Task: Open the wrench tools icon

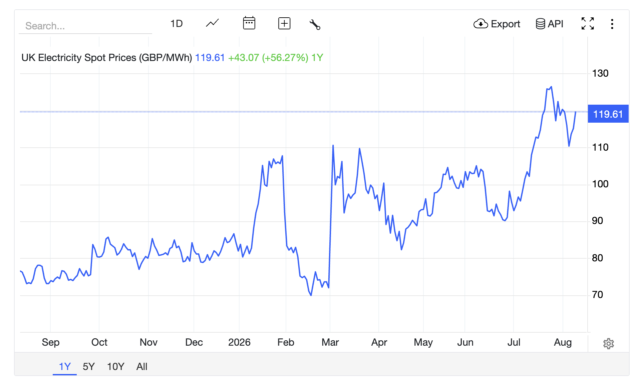Action: (315, 24)
